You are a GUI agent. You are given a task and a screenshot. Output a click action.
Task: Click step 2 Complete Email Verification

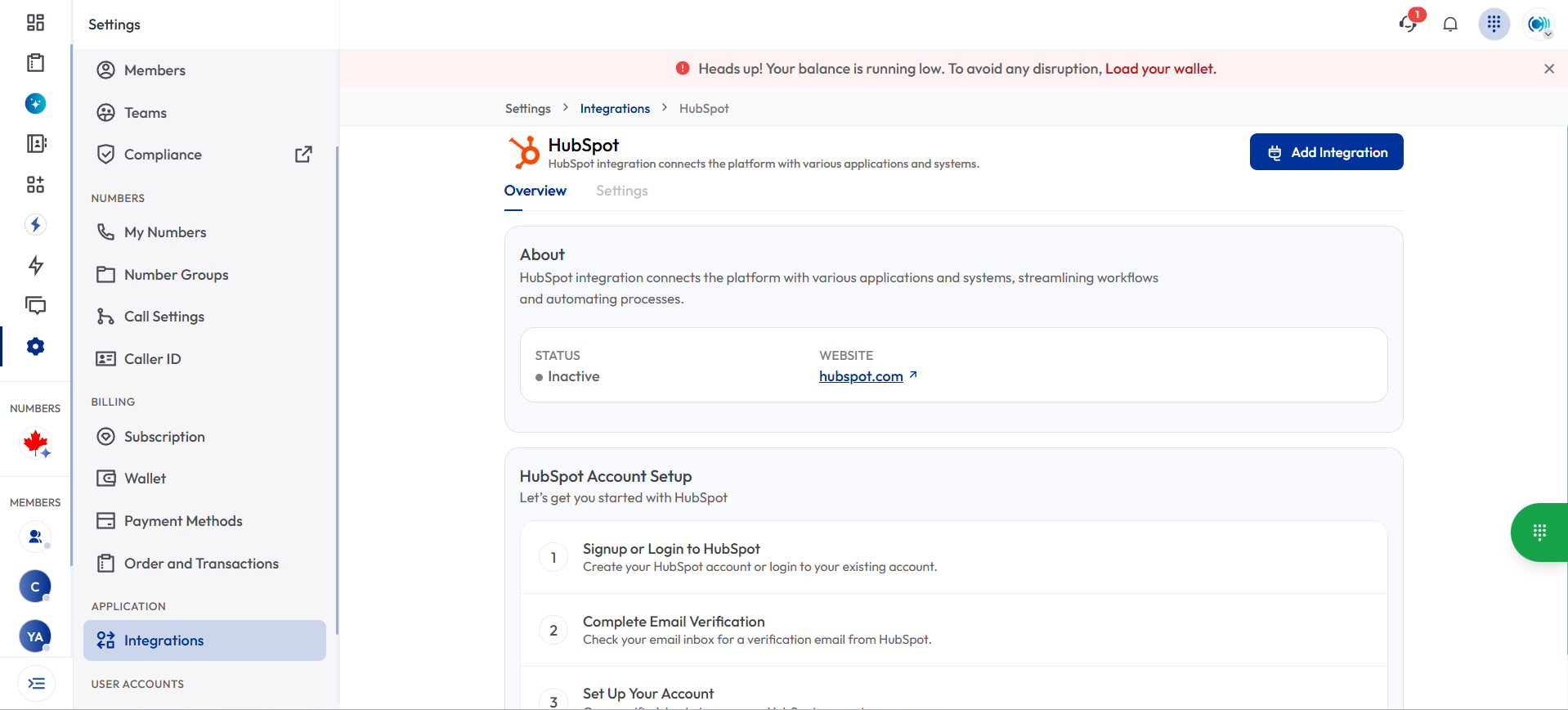coord(953,630)
